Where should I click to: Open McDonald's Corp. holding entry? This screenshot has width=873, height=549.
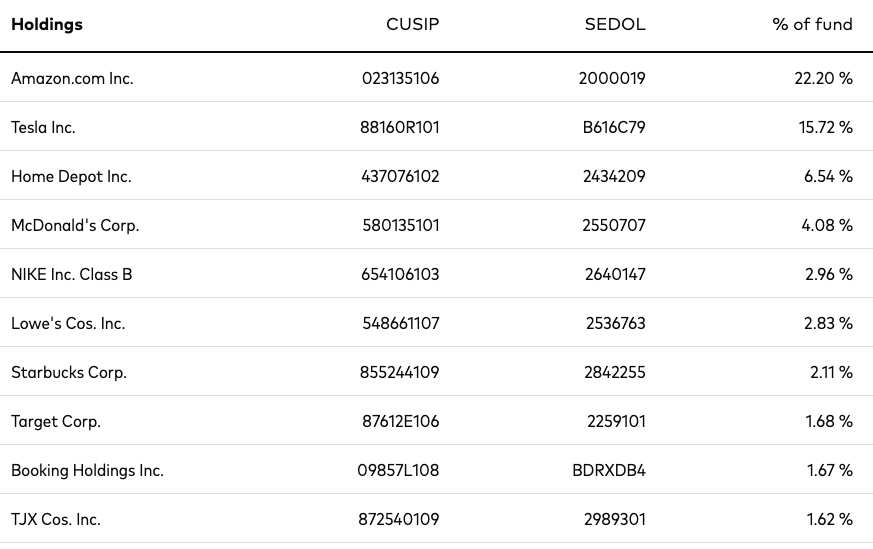click(75, 226)
